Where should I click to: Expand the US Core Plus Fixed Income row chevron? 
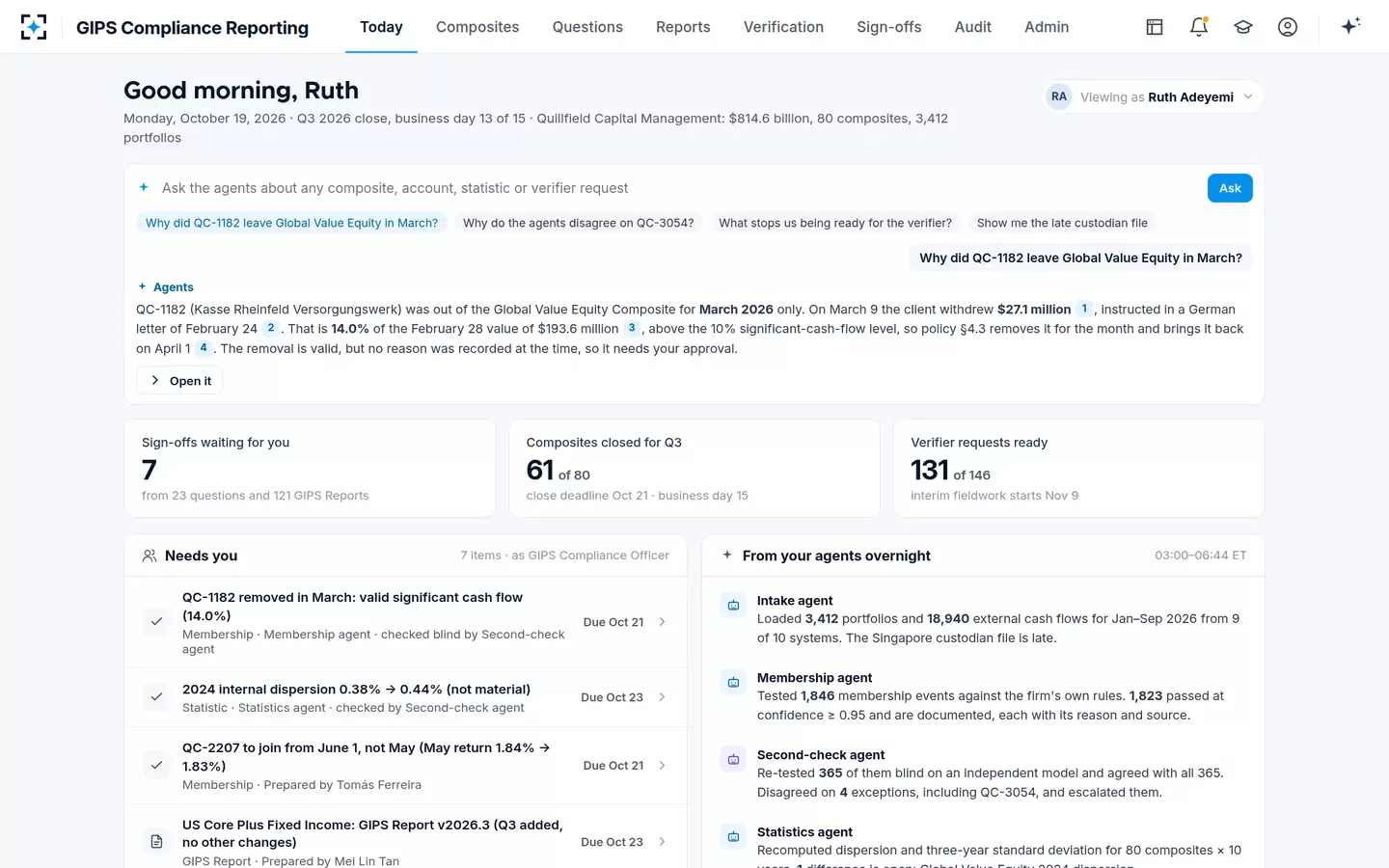662,842
